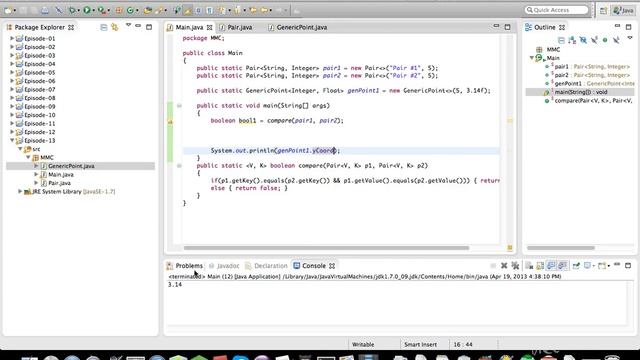Collapse the Main class in Outline
The width and height of the screenshot is (640, 360).
point(532,58)
